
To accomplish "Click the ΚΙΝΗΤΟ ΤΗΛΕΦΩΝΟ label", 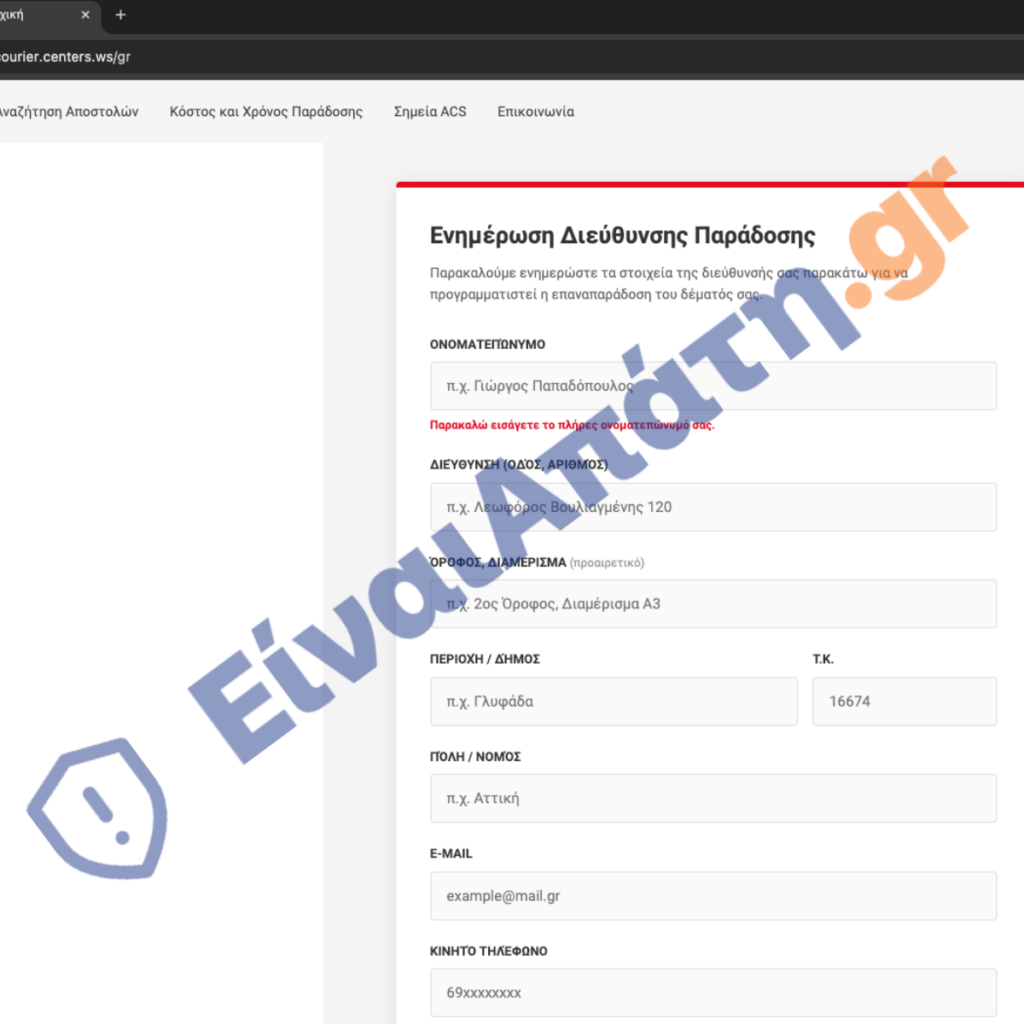I will 488,951.
